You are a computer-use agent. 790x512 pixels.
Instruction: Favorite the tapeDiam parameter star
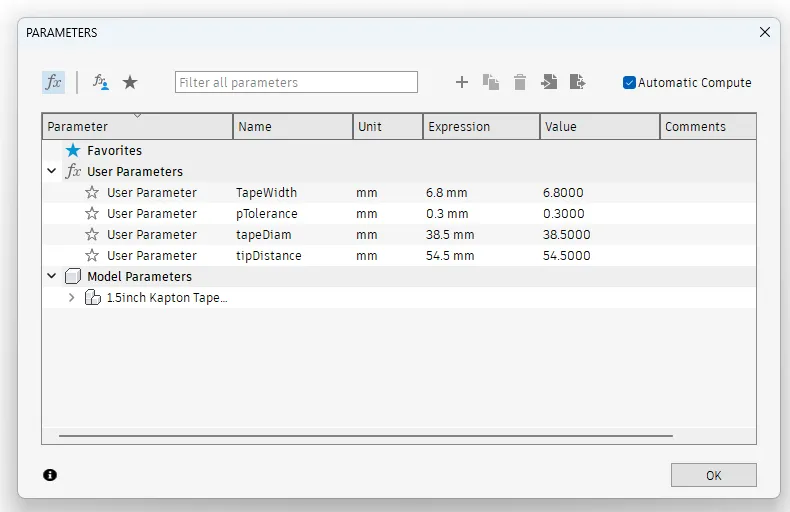tap(92, 234)
